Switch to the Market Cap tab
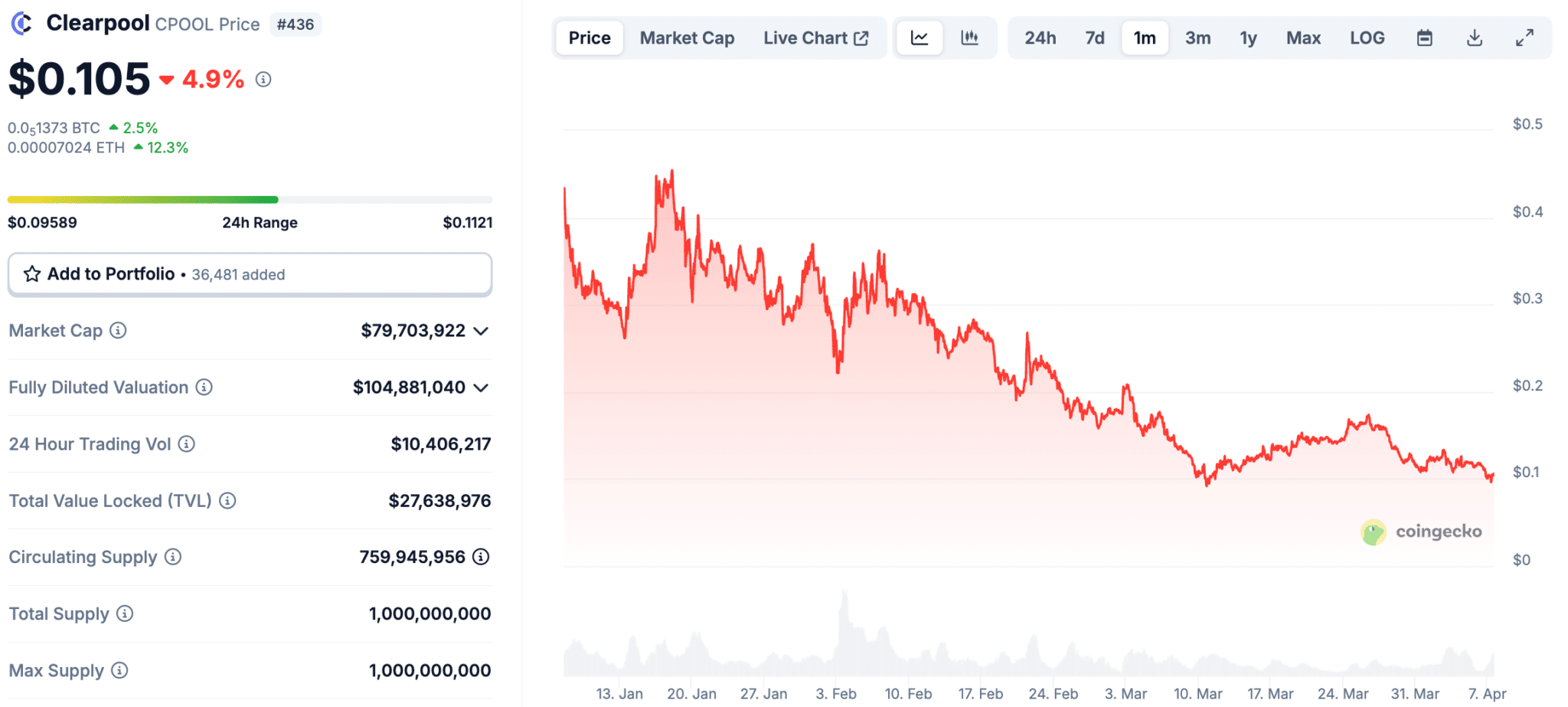The image size is (1568, 707). (x=687, y=38)
